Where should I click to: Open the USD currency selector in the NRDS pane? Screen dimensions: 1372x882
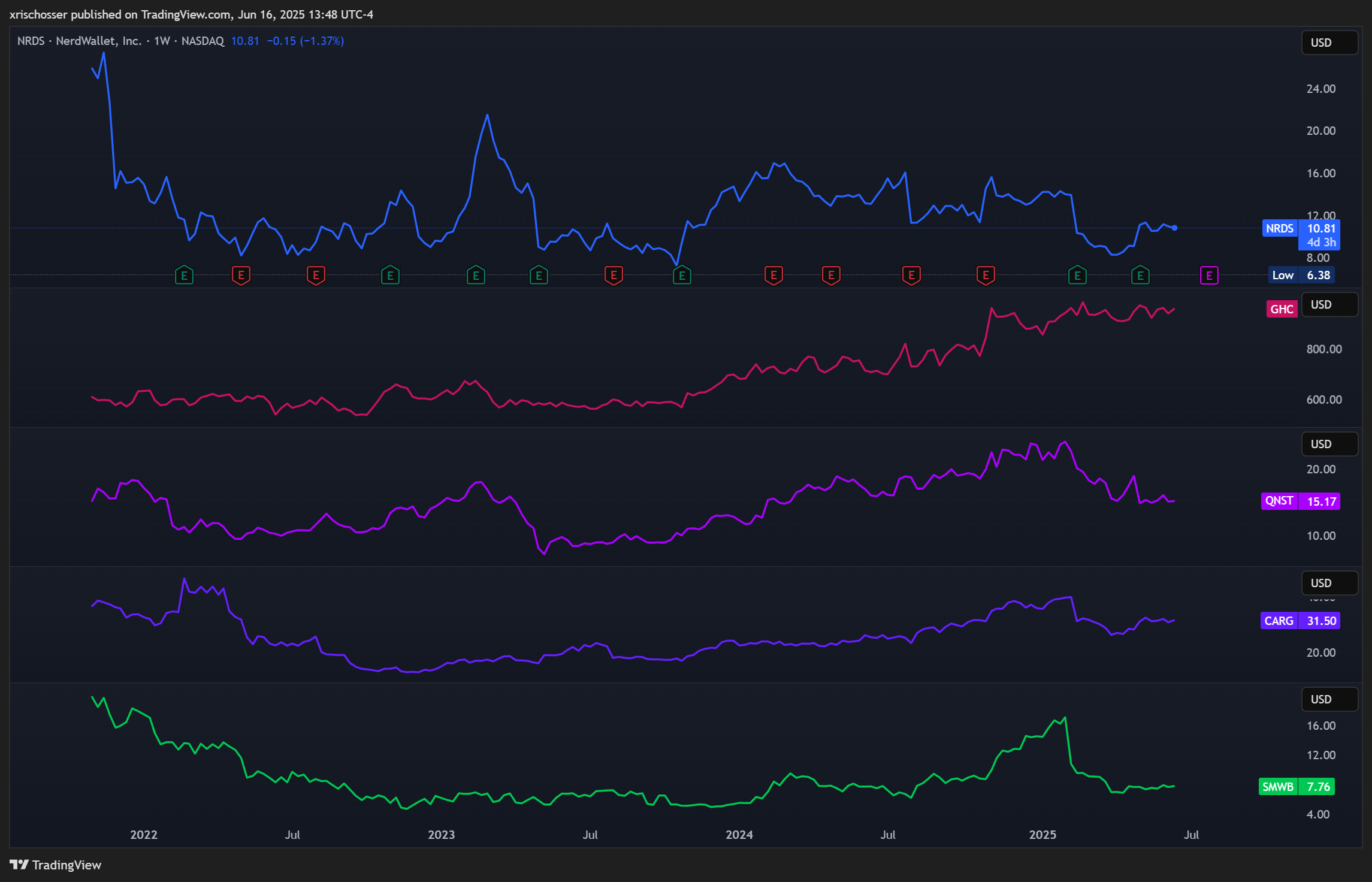coord(1329,43)
